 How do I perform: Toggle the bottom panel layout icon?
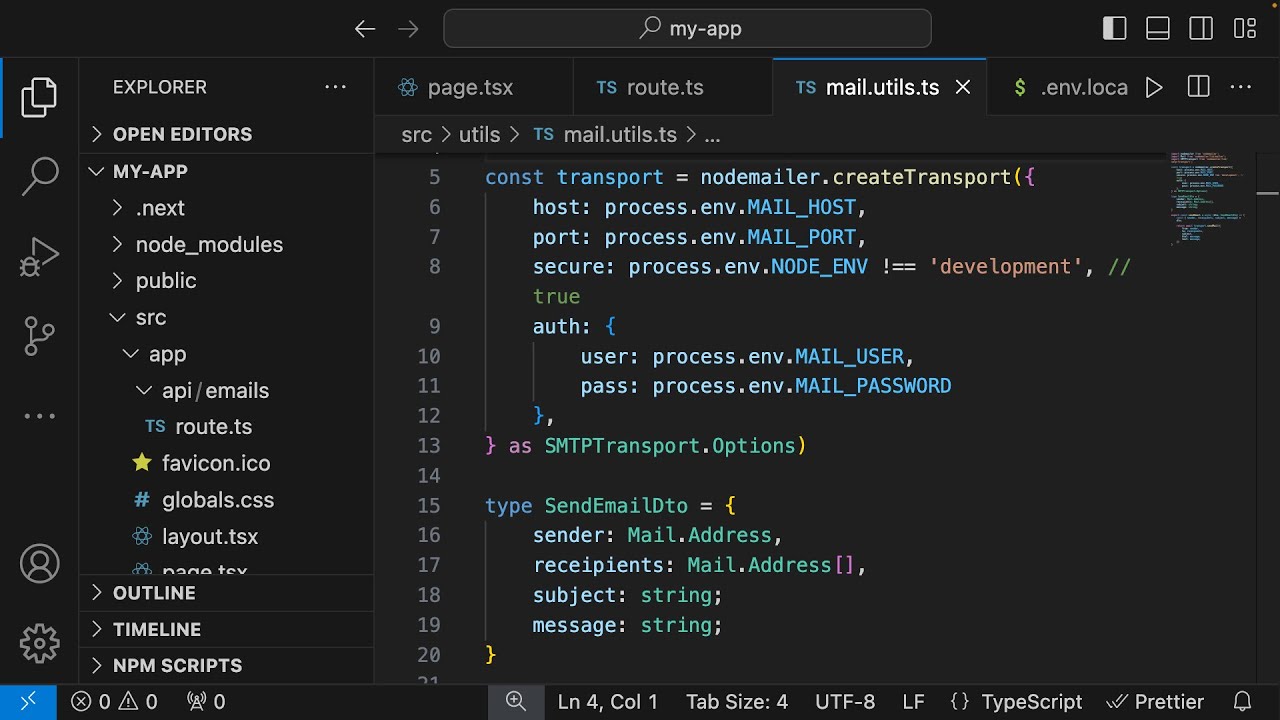pos(1158,29)
